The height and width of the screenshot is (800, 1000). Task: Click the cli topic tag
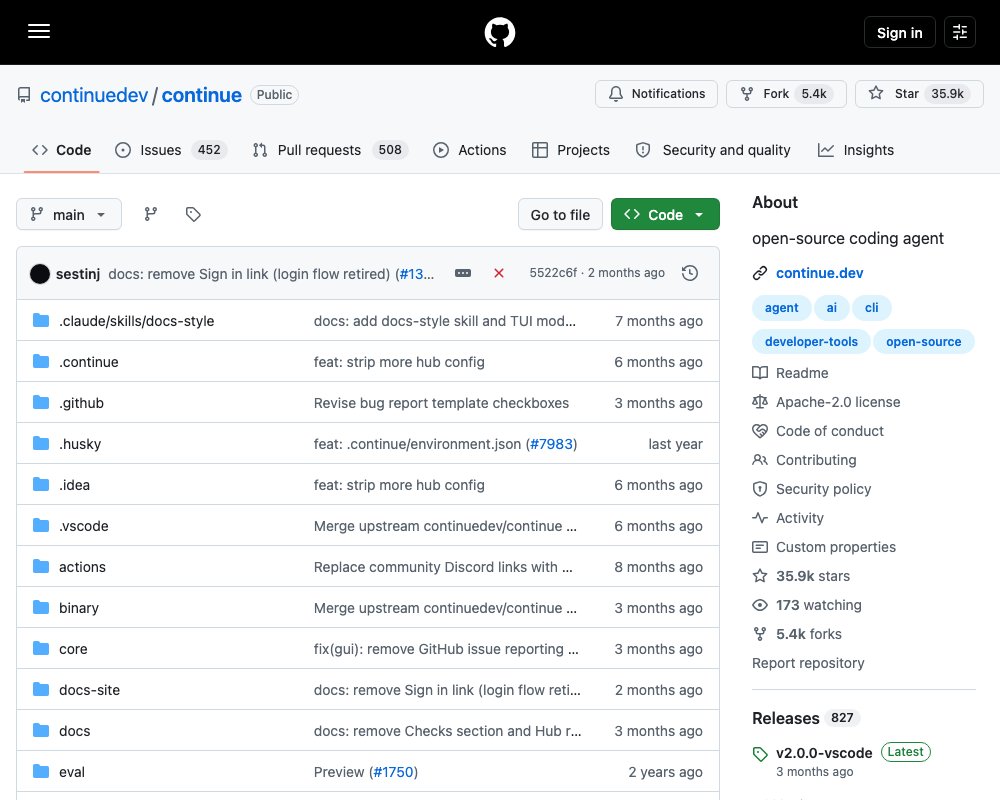[871, 307]
